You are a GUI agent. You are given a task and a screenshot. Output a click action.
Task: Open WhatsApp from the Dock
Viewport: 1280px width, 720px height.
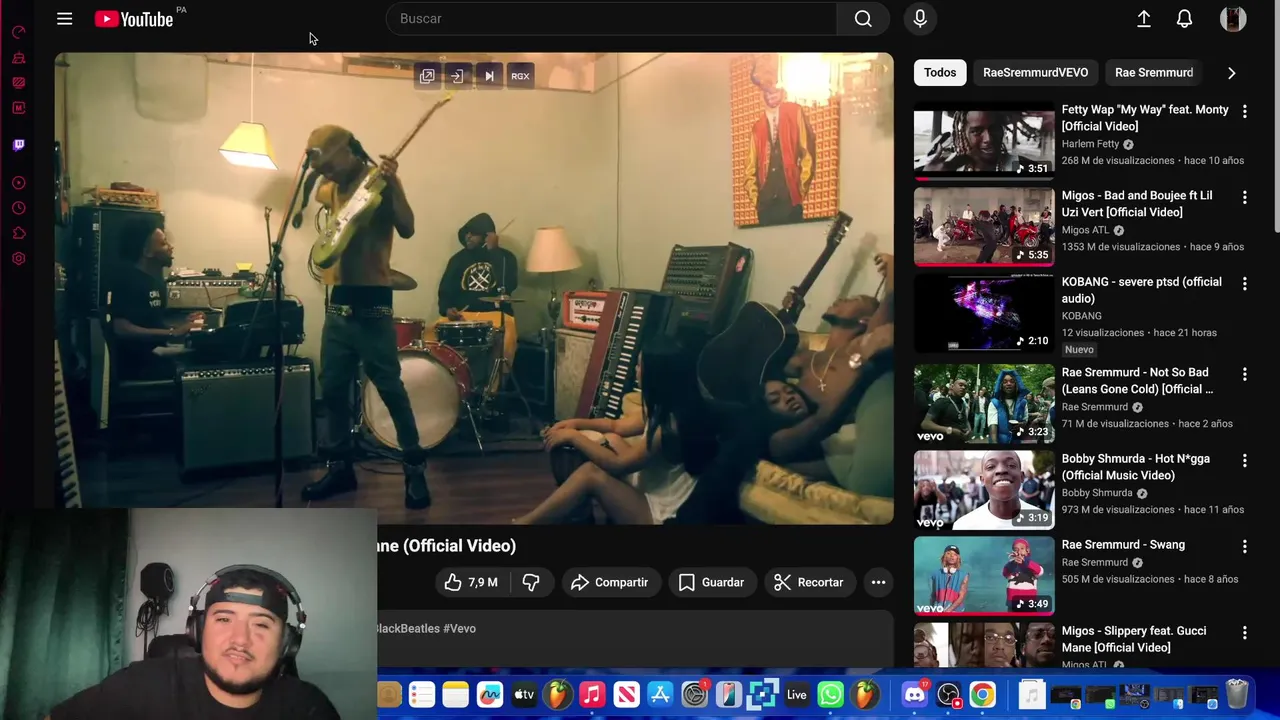click(830, 694)
